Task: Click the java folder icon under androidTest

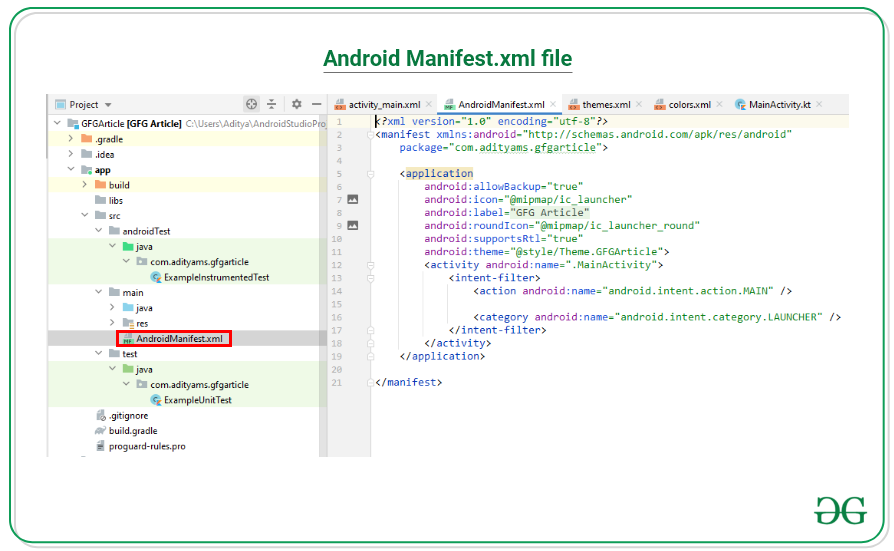Action: click(128, 246)
